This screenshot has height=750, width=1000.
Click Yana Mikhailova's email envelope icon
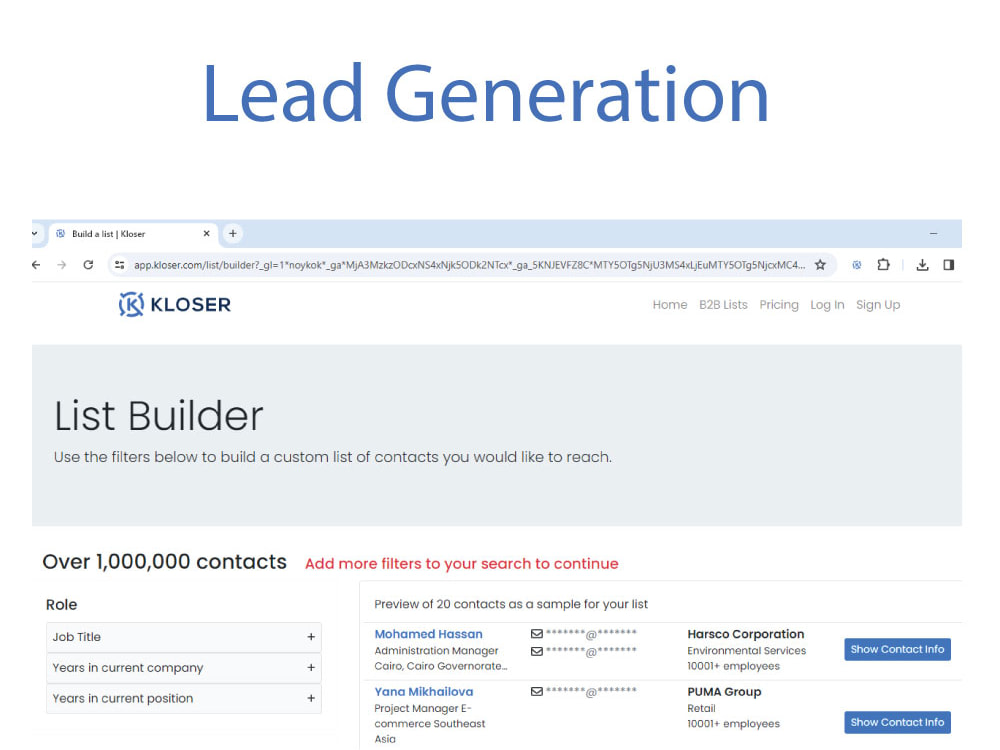[537, 691]
